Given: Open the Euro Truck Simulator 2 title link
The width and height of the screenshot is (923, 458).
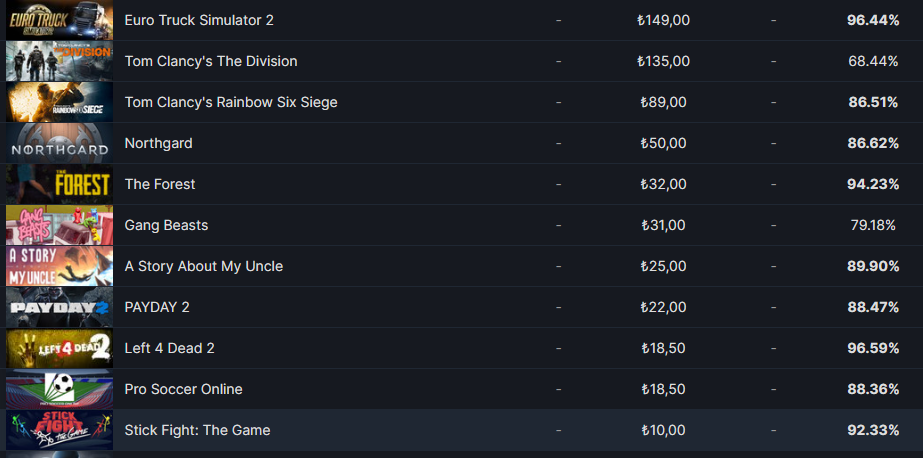Looking at the screenshot, I should pyautogui.click(x=199, y=20).
